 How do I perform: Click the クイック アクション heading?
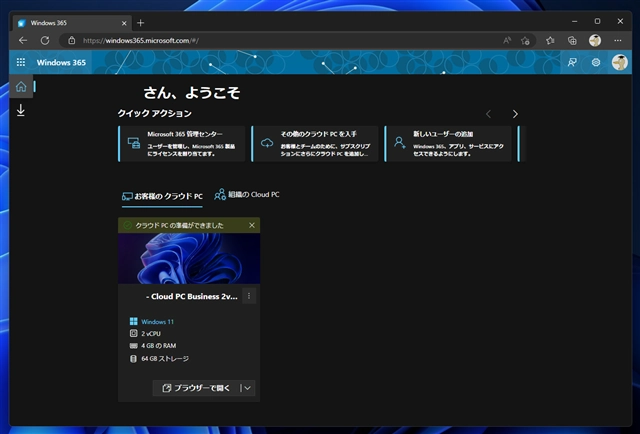click(155, 114)
